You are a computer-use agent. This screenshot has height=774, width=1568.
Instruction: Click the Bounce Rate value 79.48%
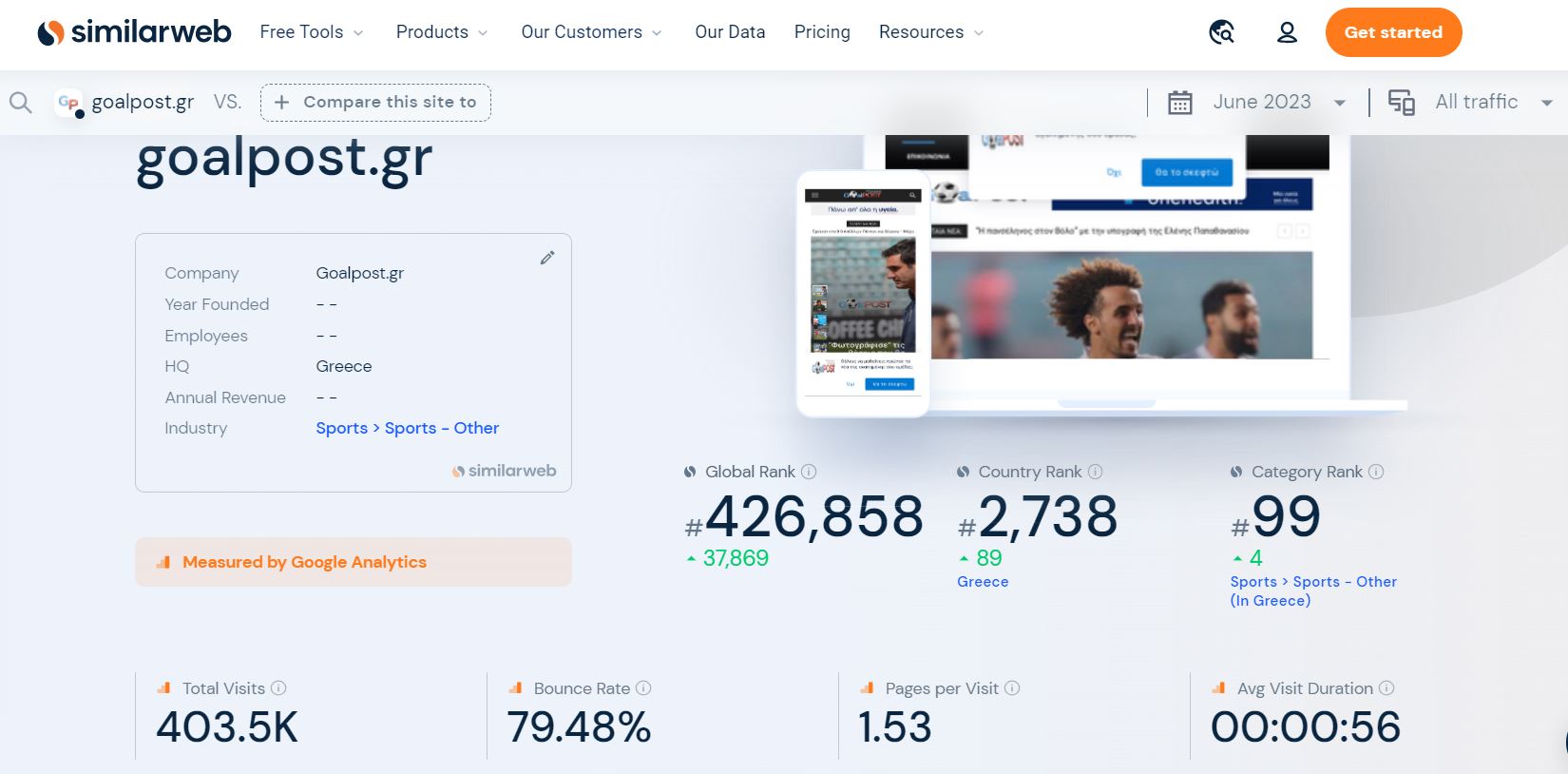(579, 727)
